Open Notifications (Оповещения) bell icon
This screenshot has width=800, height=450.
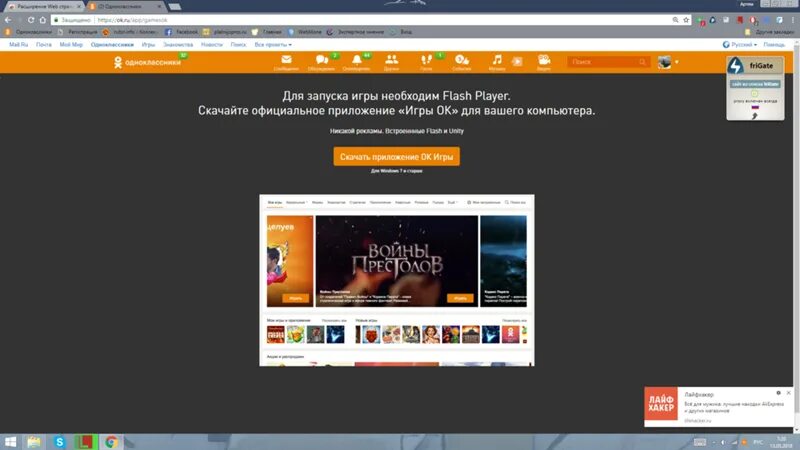pos(357,62)
